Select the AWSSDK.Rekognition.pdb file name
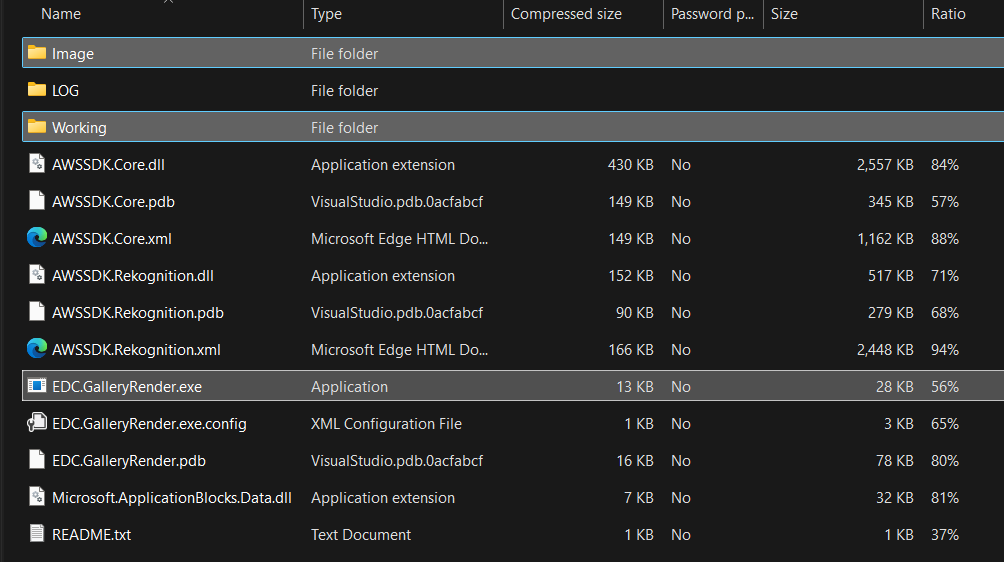1004x562 pixels. click(138, 313)
